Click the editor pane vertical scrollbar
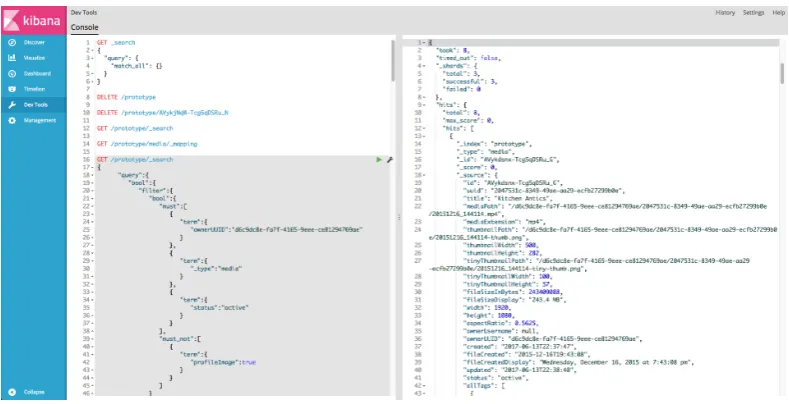The image size is (789, 404). click(393, 60)
